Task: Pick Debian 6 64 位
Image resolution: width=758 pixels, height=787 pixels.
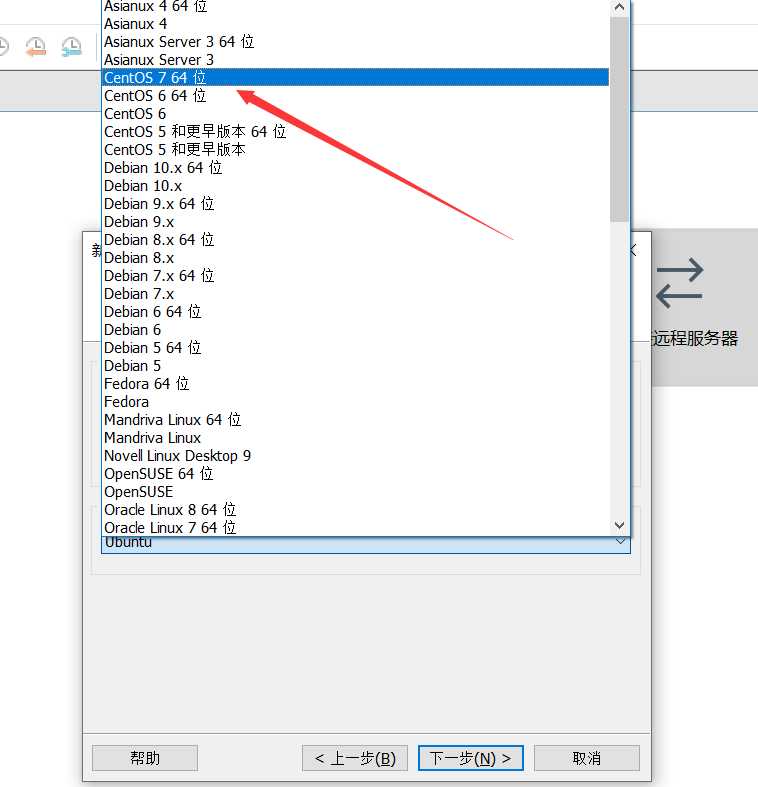Action: [x=356, y=312]
